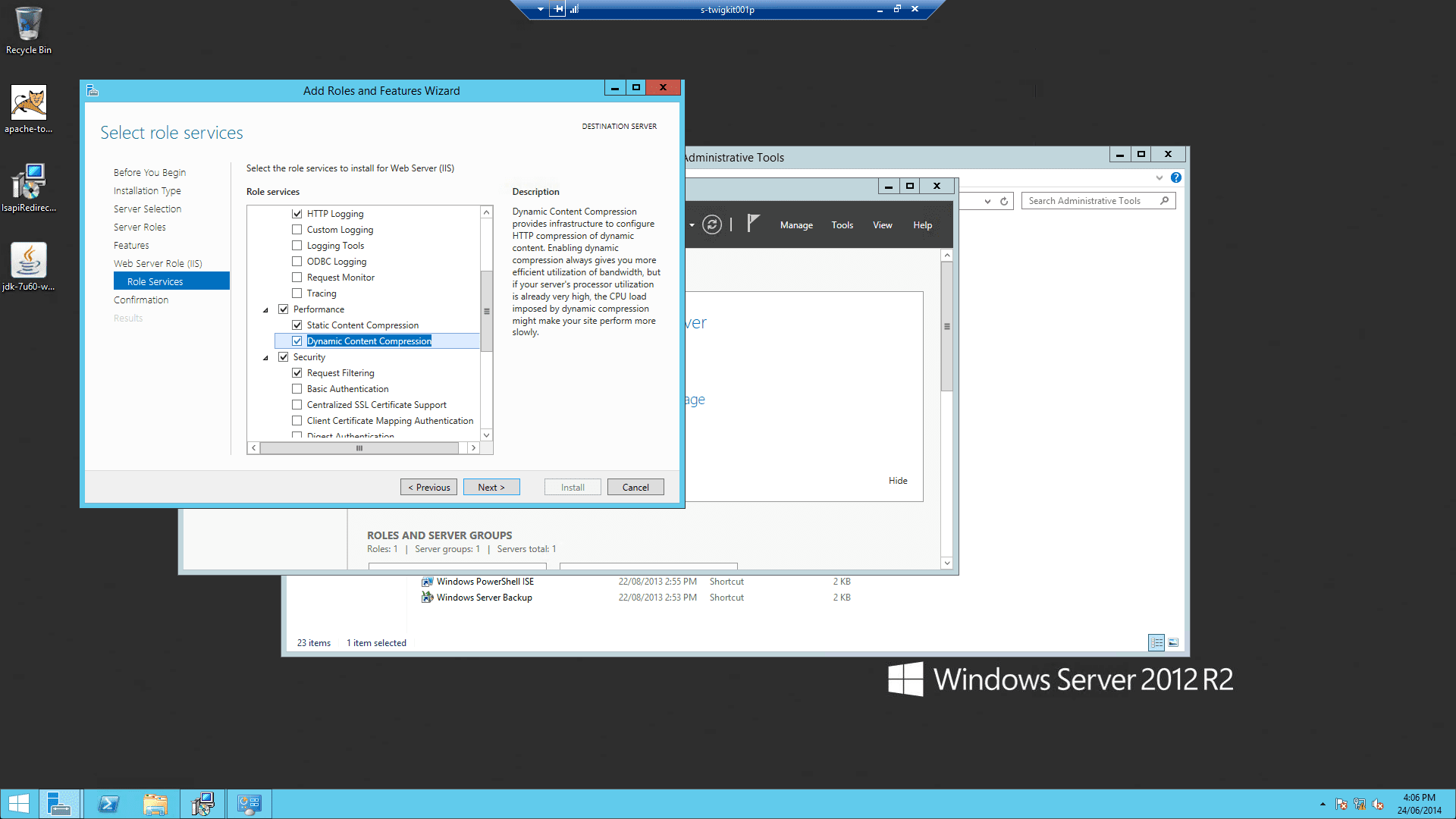Click the Next button in the wizard
1456x819 pixels.
tap(491, 487)
